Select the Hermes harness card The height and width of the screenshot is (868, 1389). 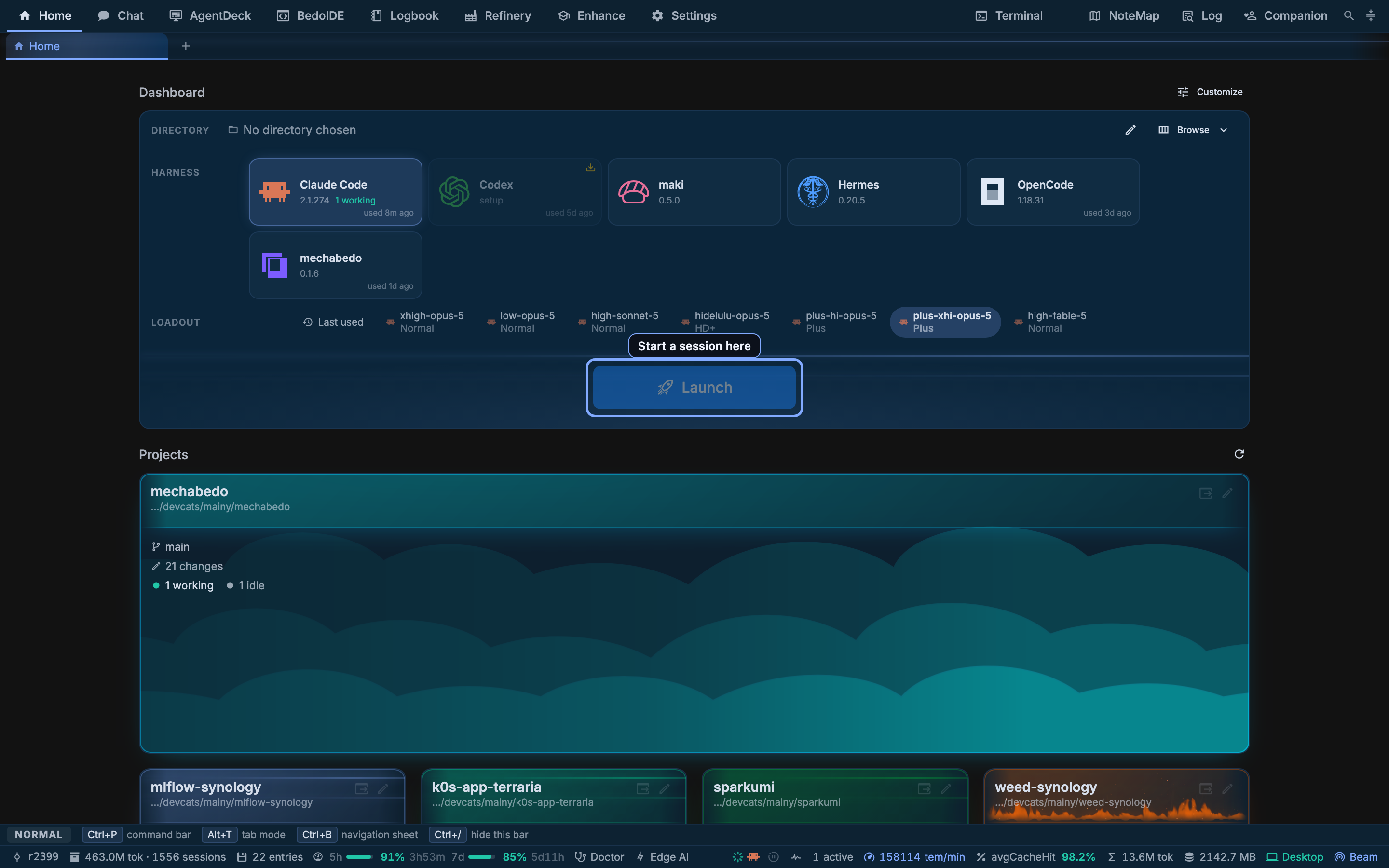[873, 192]
